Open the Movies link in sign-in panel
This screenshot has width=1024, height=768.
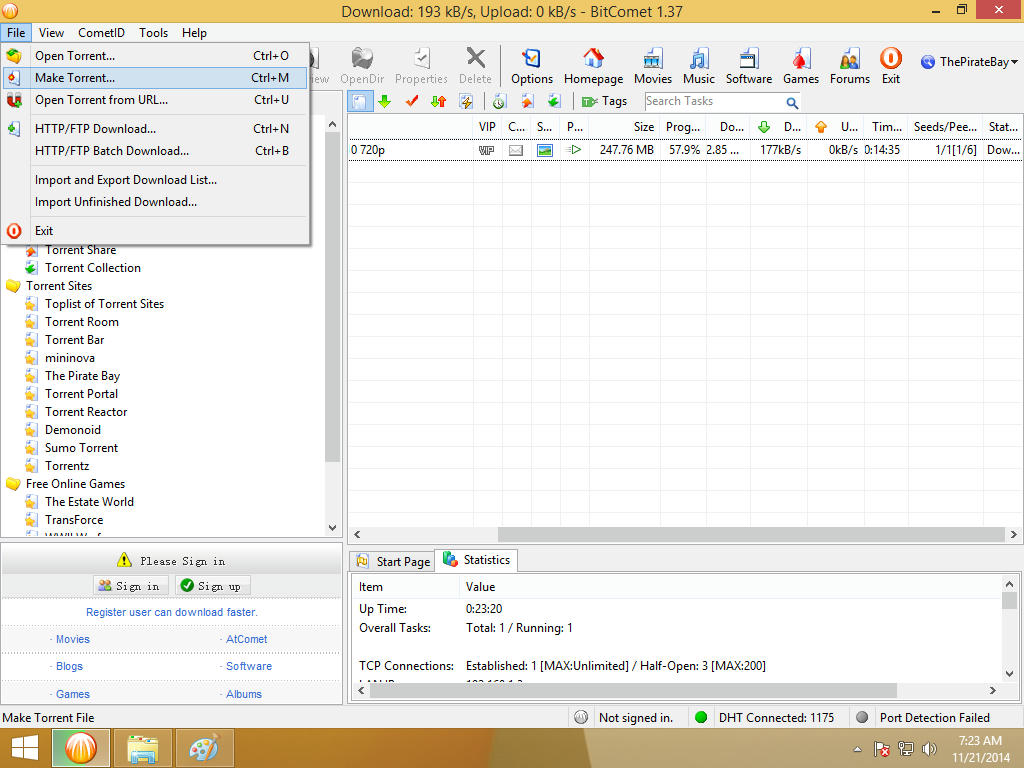pyautogui.click(x=72, y=639)
